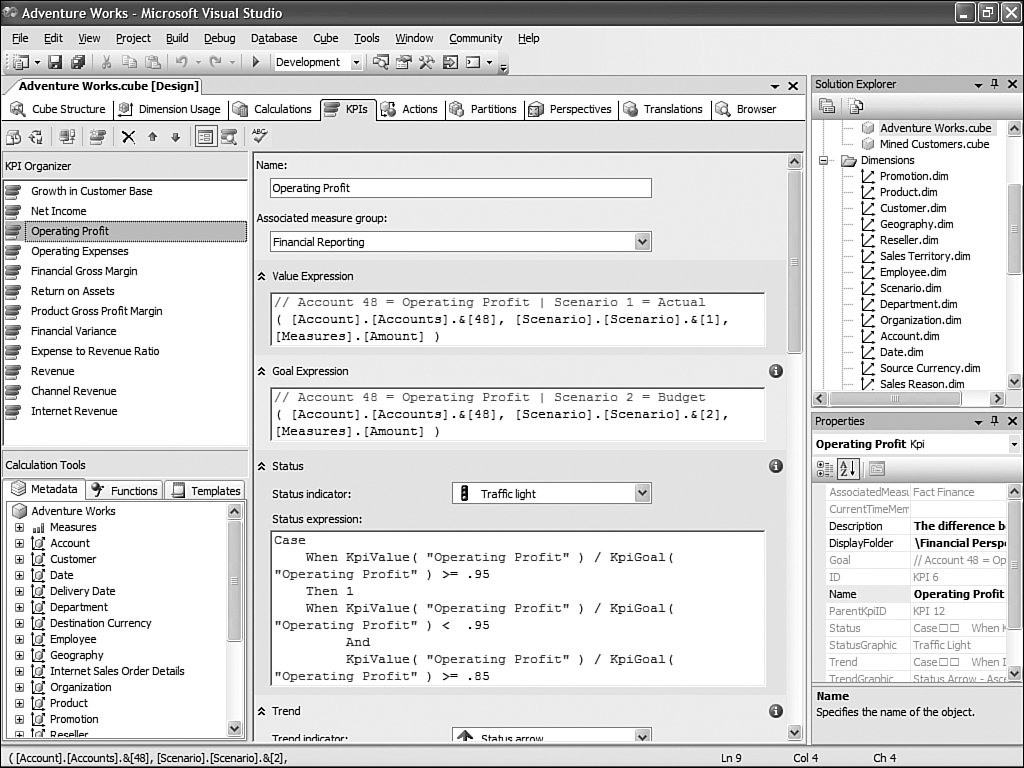1024x768 pixels.
Task: Click the Properties Categorized view icon
Action: [x=825, y=469]
